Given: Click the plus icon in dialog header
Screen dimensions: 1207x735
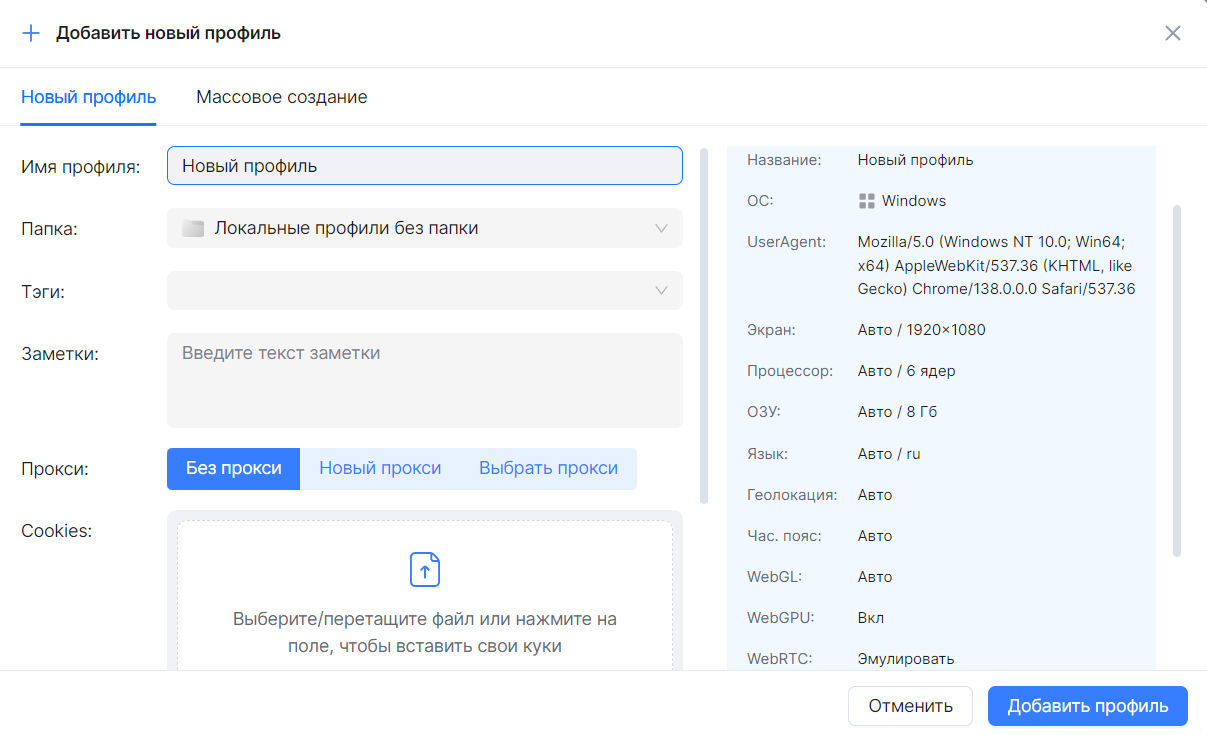Looking at the screenshot, I should (31, 33).
